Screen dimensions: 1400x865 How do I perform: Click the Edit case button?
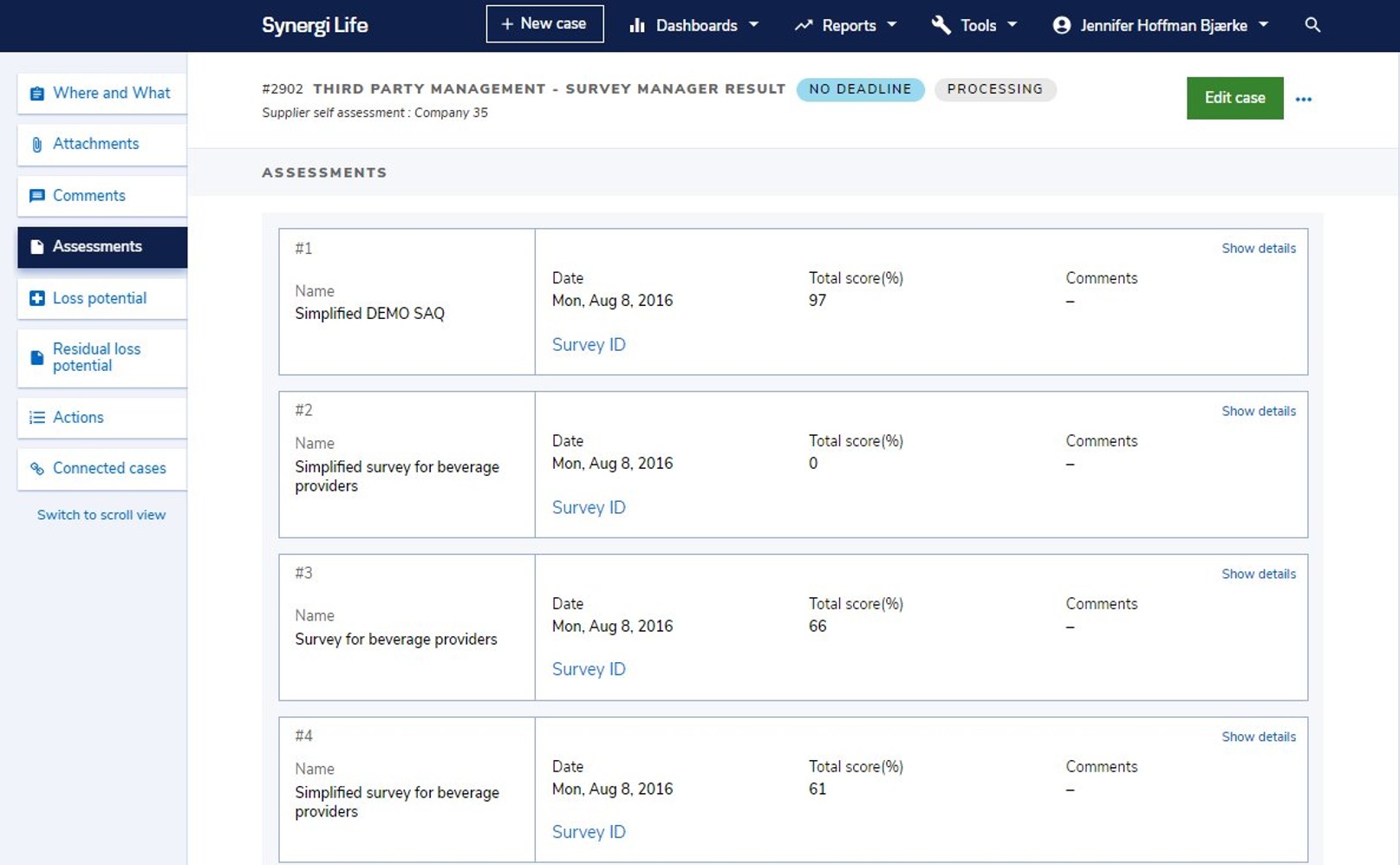pyautogui.click(x=1234, y=98)
